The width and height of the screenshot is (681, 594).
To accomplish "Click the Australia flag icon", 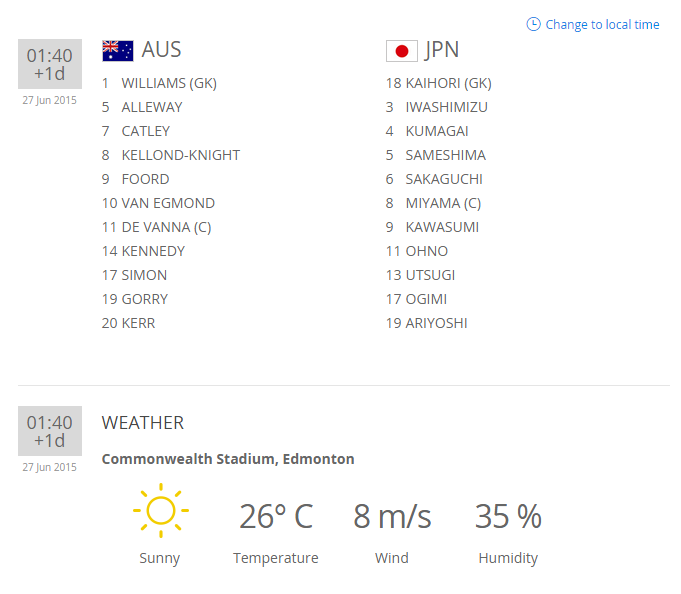I will coord(118,50).
